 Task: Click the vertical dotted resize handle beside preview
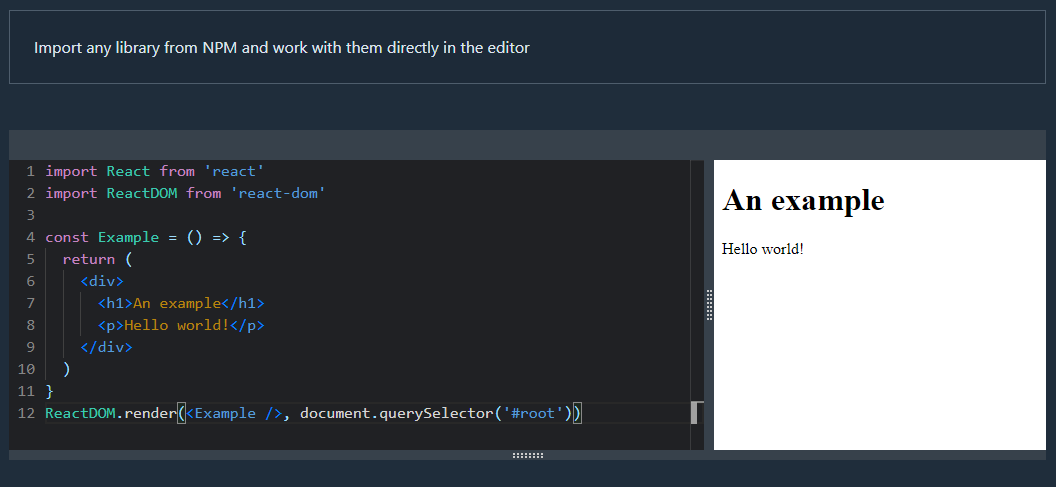(x=709, y=305)
